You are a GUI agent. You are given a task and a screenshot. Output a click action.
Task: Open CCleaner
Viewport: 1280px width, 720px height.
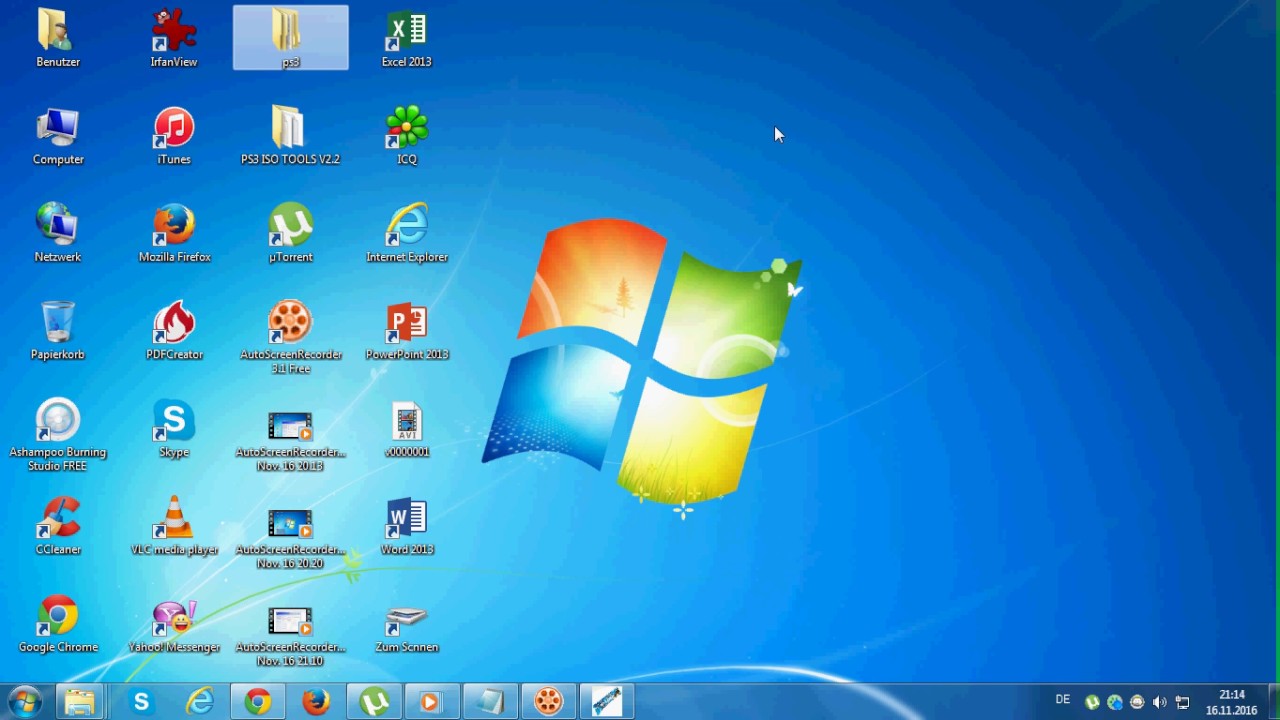[x=58, y=520]
